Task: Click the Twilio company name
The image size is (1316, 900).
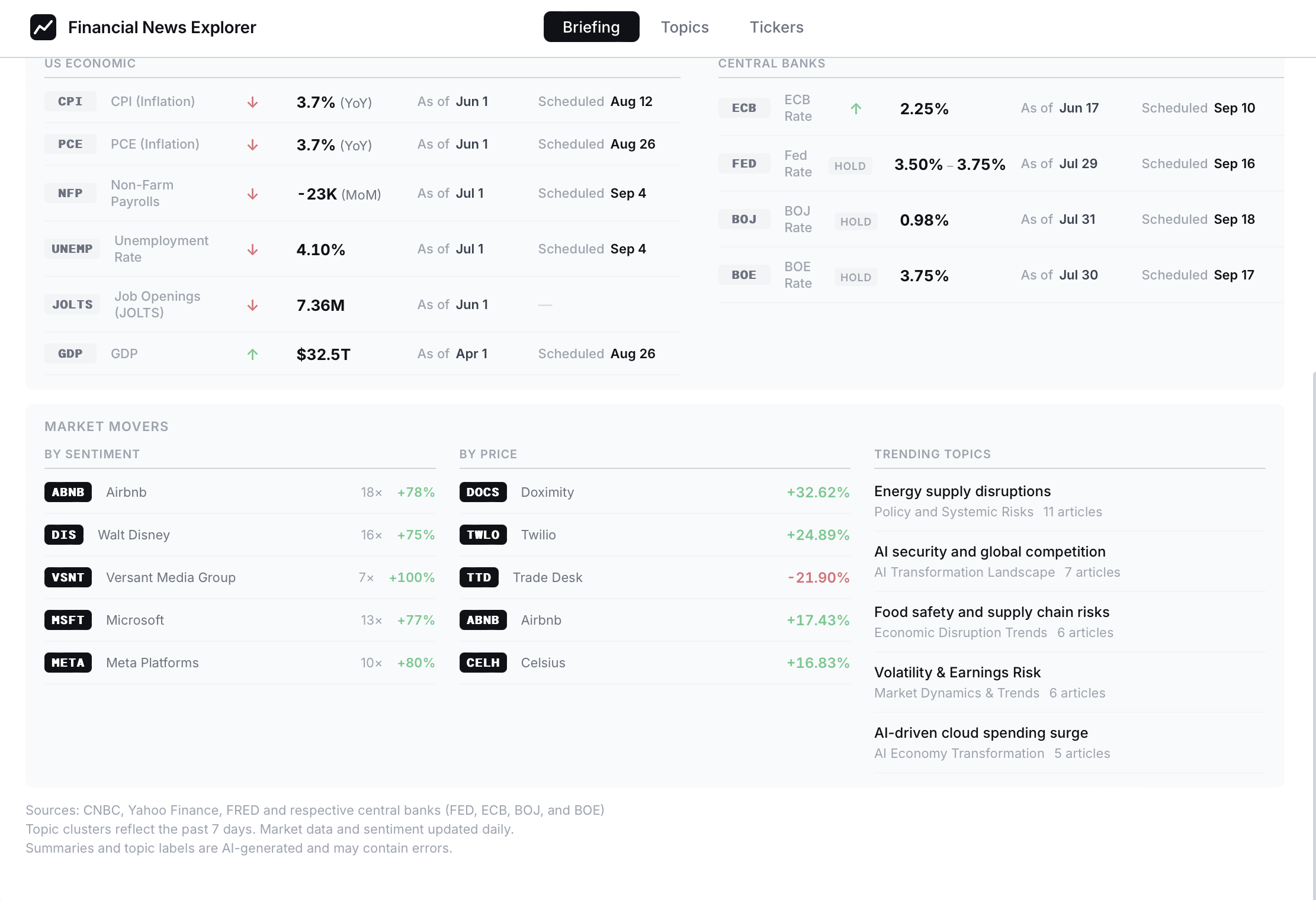Action: [x=538, y=535]
